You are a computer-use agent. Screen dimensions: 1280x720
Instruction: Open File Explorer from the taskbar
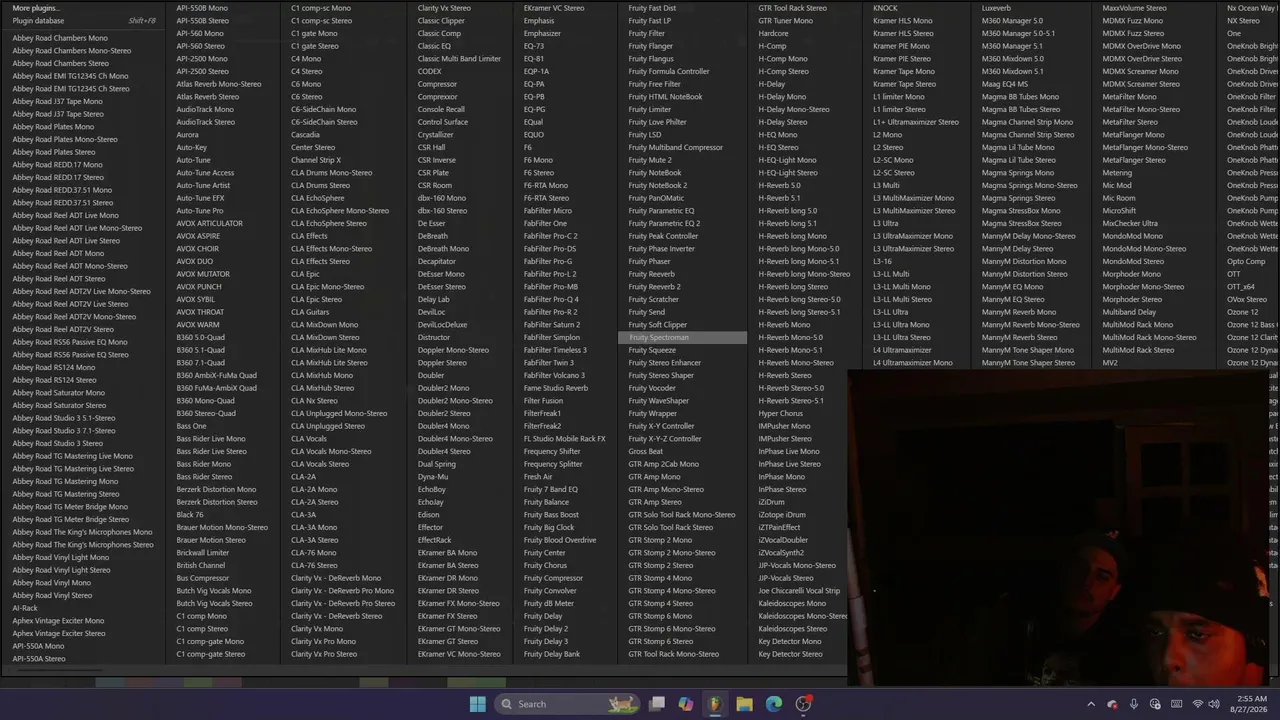(x=744, y=704)
